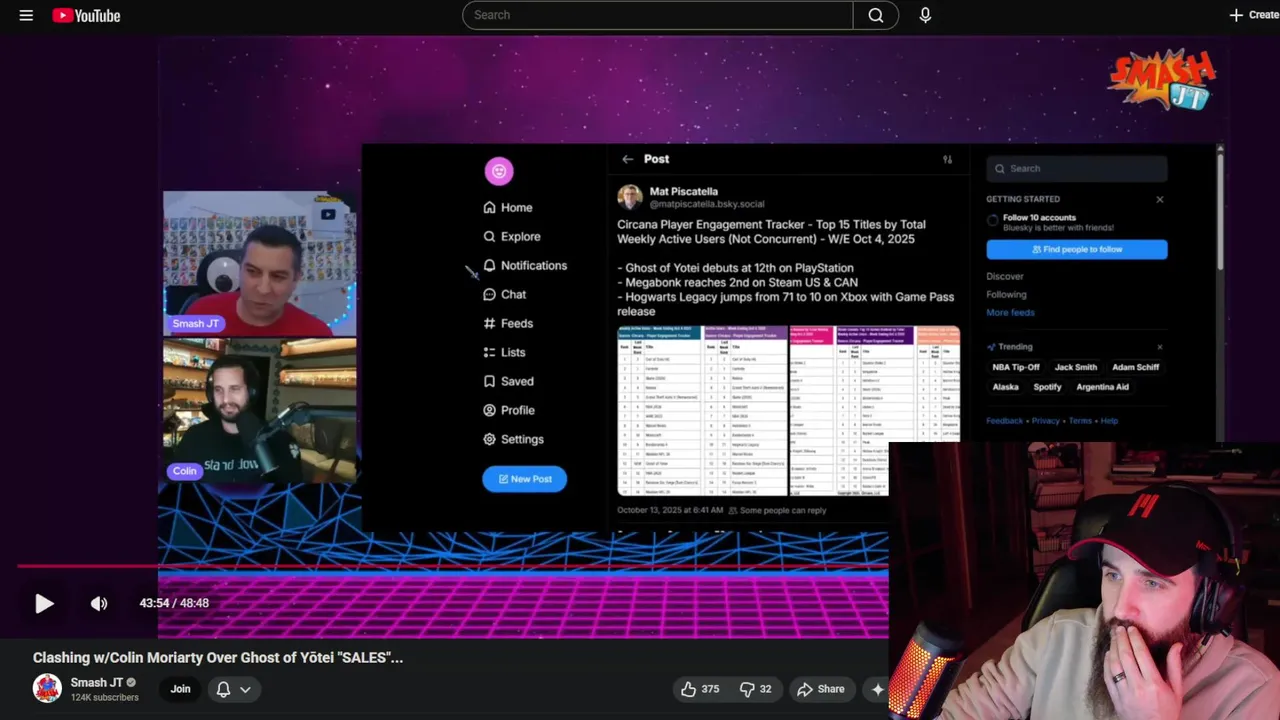This screenshot has width=1280, height=720.
Task: Open the Spotify trending topic
Action: tap(1047, 387)
